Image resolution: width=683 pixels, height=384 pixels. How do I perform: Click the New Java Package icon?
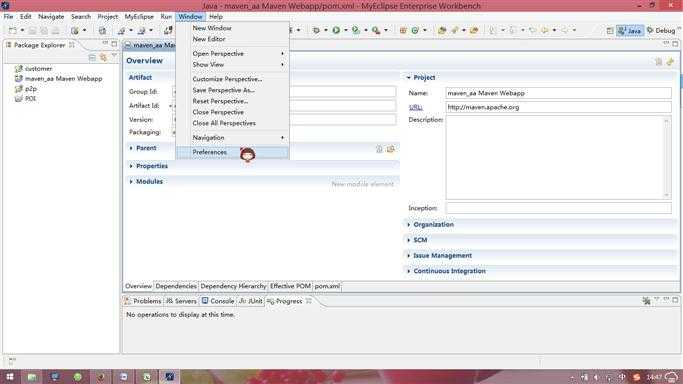pyautogui.click(x=403, y=30)
